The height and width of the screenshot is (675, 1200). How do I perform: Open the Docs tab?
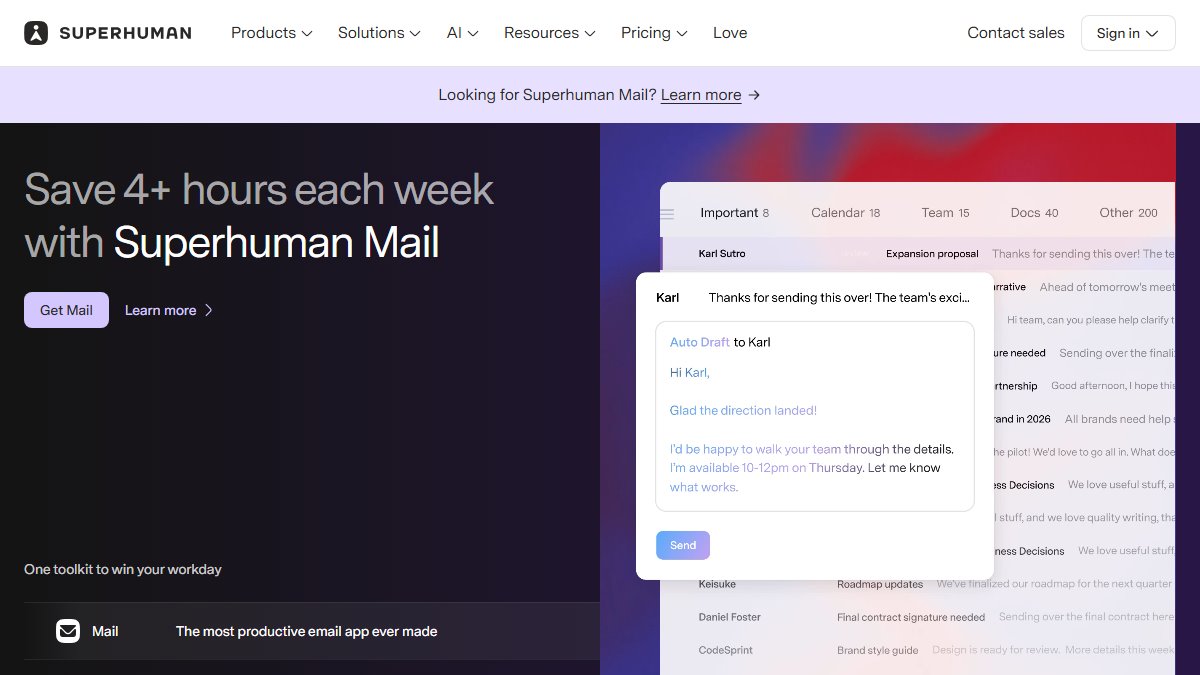click(1035, 213)
